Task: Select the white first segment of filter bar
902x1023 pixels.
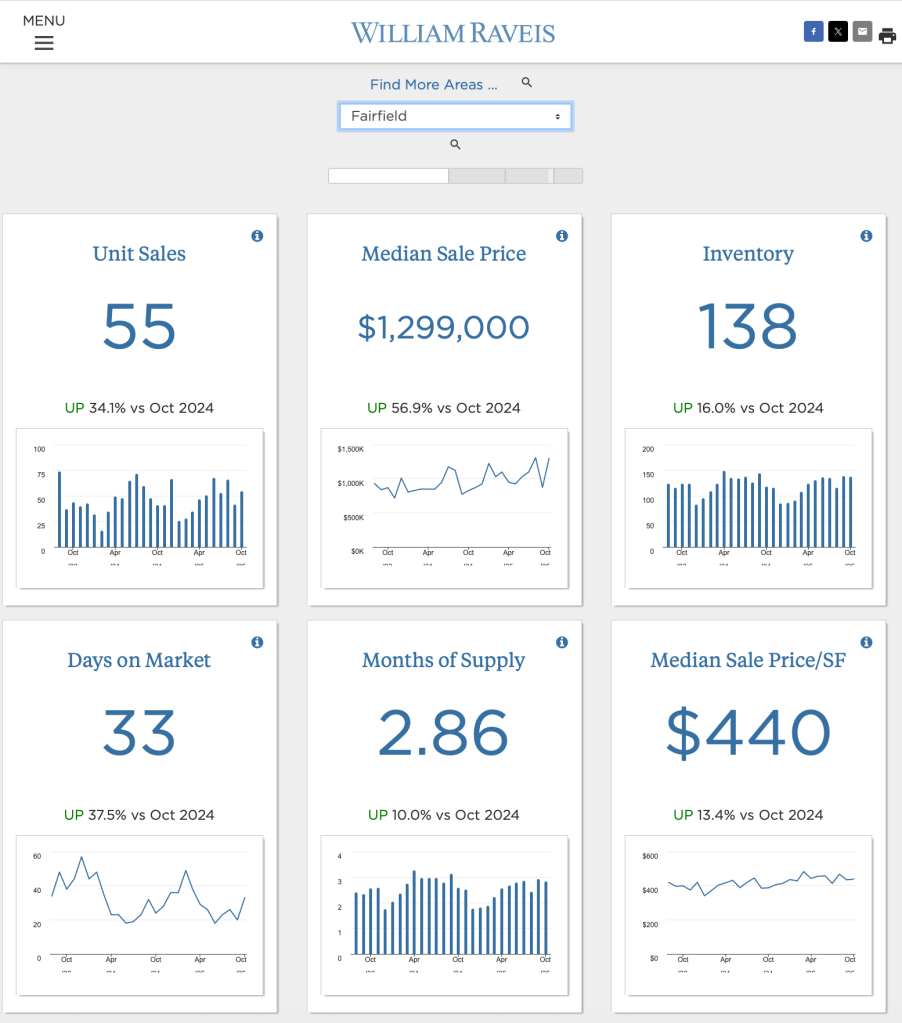Action: (388, 176)
